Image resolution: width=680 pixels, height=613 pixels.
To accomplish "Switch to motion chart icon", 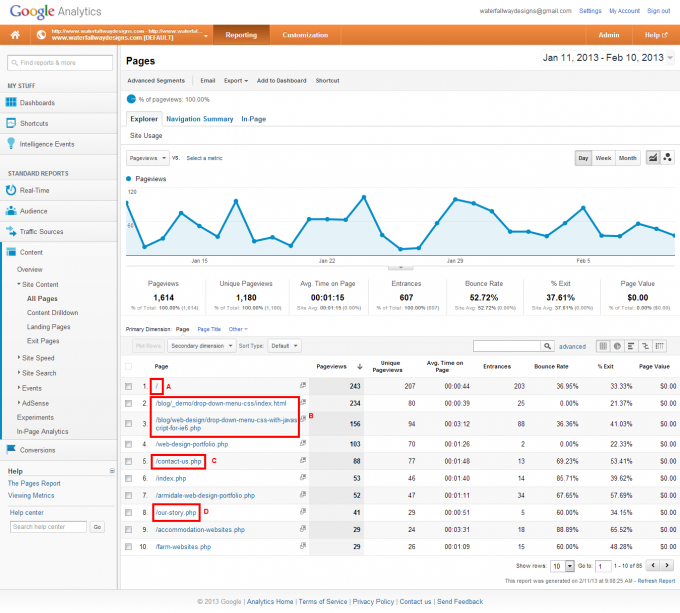I will coord(667,158).
